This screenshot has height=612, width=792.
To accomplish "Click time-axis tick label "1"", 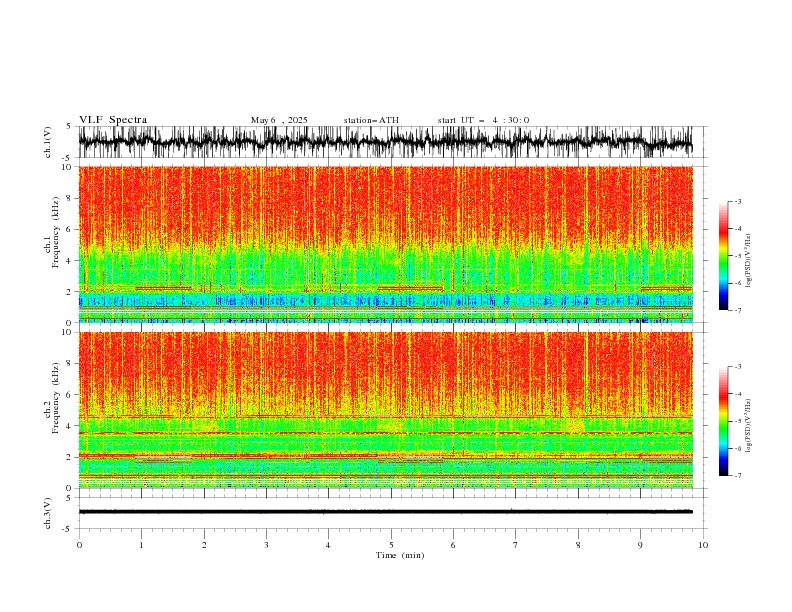I will pyautogui.click(x=141, y=545).
